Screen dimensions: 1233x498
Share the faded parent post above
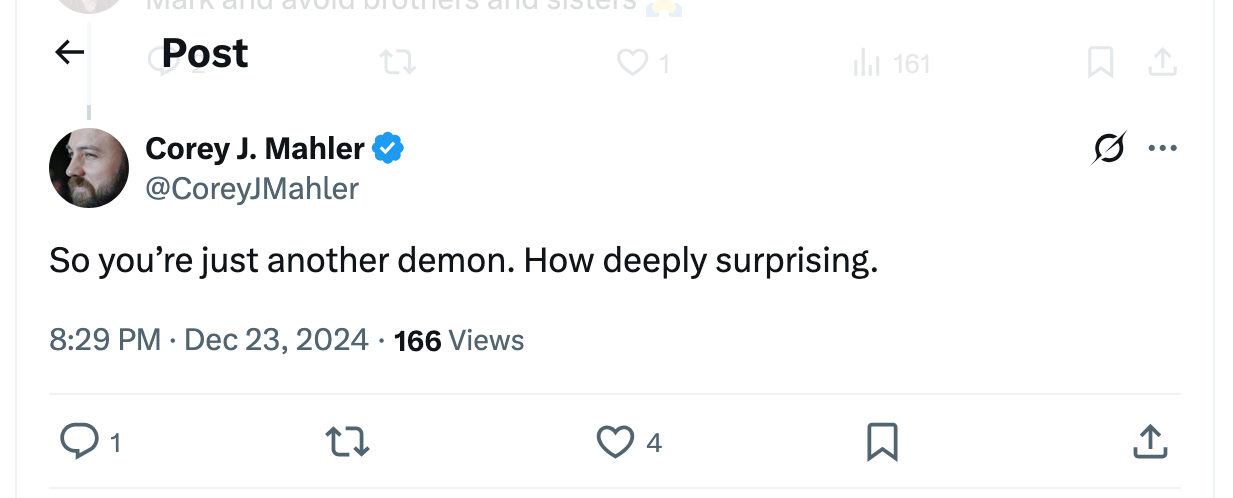pos(1160,64)
